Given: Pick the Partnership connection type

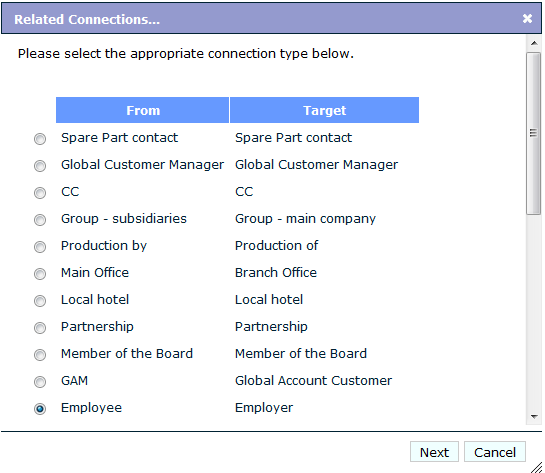Looking at the screenshot, I should [40, 328].
